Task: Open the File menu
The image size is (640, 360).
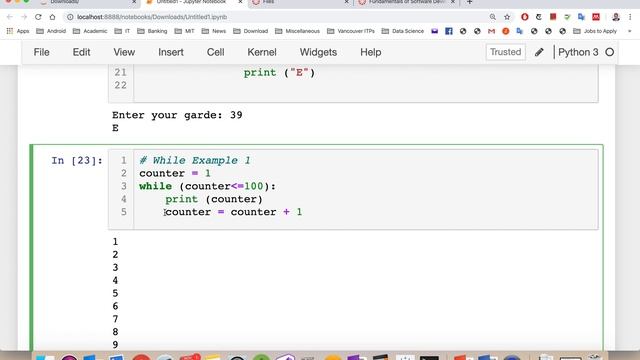Action: click(41, 52)
